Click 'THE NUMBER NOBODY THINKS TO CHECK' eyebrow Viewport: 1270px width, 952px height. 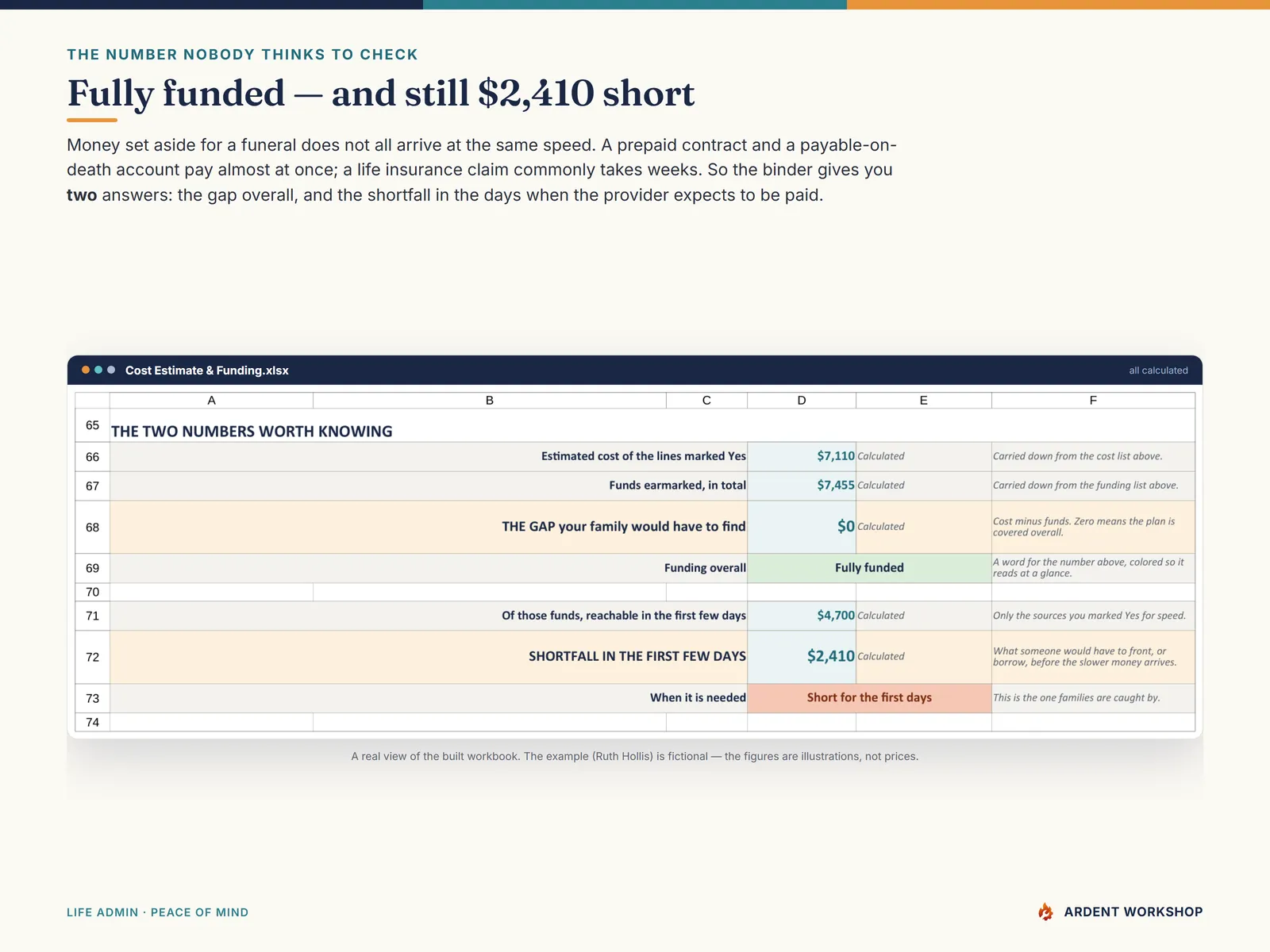242,55
